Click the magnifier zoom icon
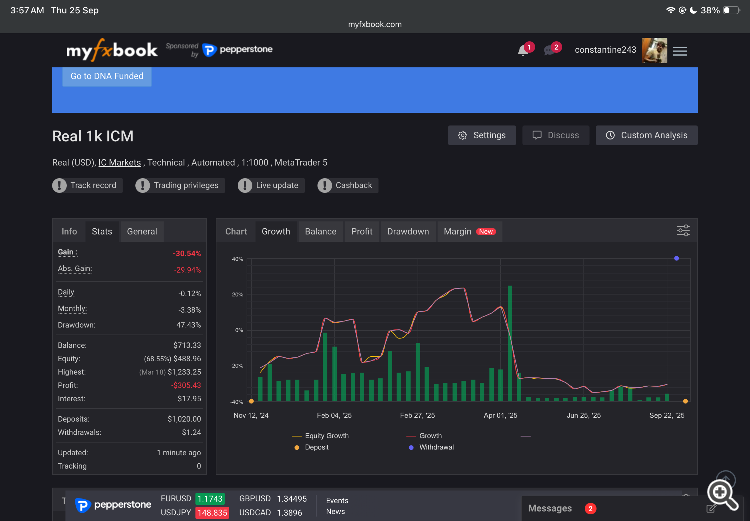Image resolution: width=750 pixels, height=521 pixels. click(x=722, y=495)
